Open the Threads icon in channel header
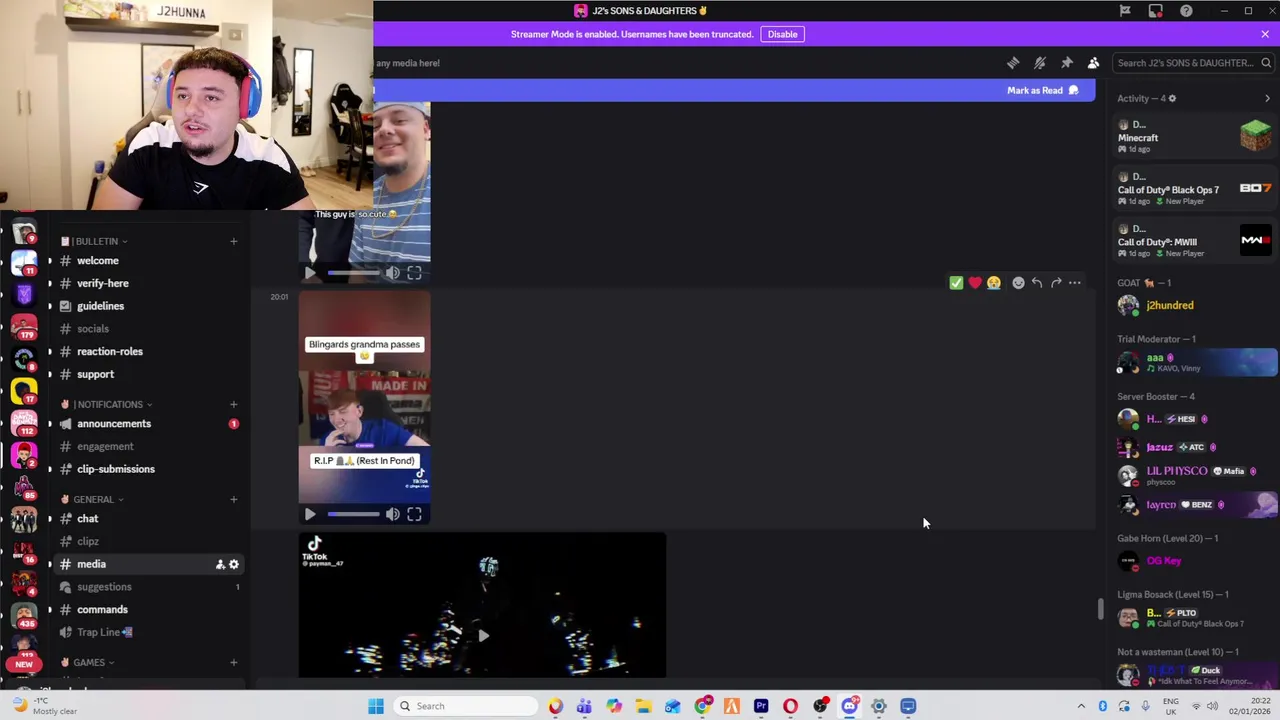Screen dimensions: 1280x720 tap(1013, 63)
